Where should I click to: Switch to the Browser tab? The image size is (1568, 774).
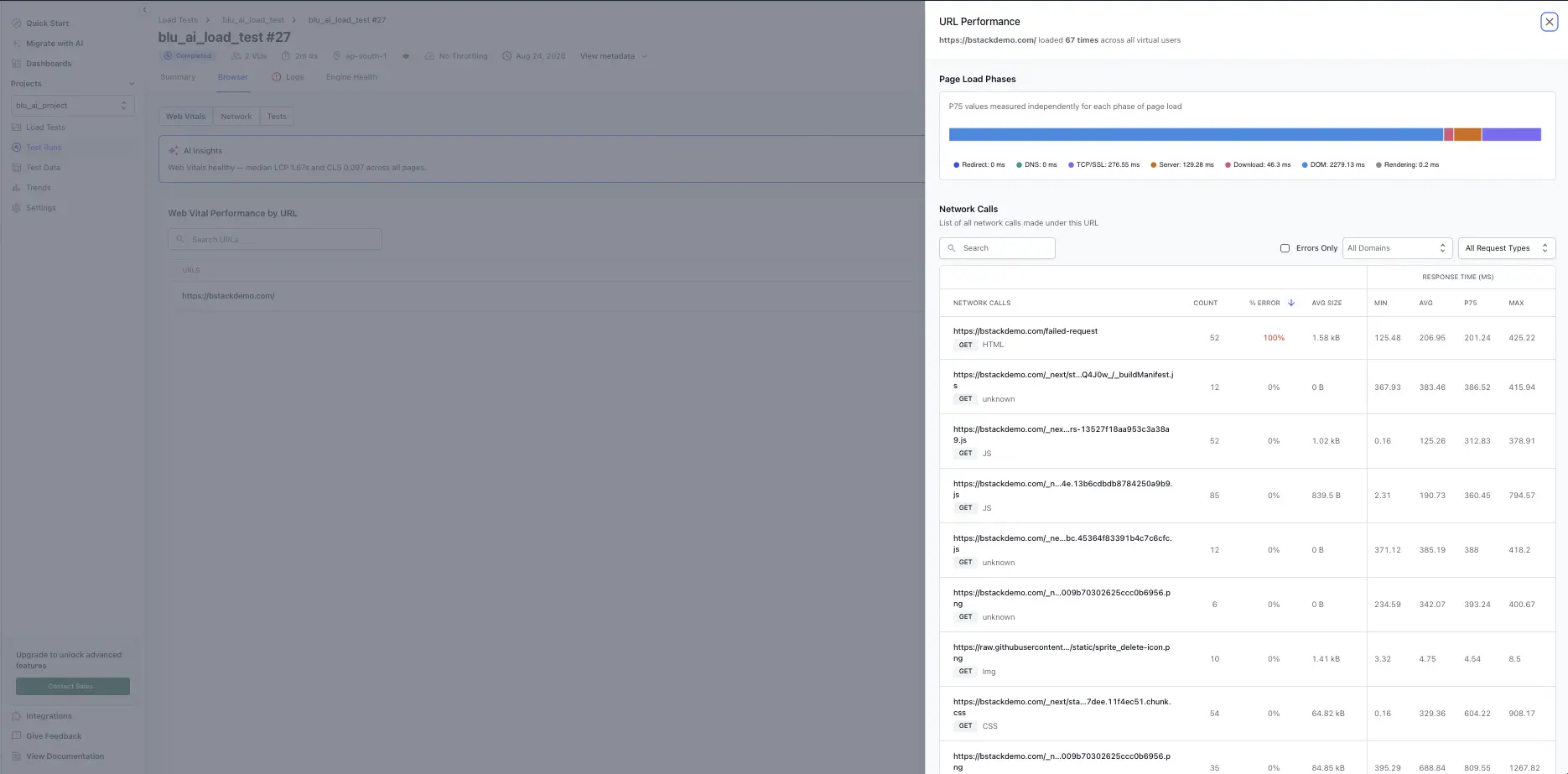(232, 77)
